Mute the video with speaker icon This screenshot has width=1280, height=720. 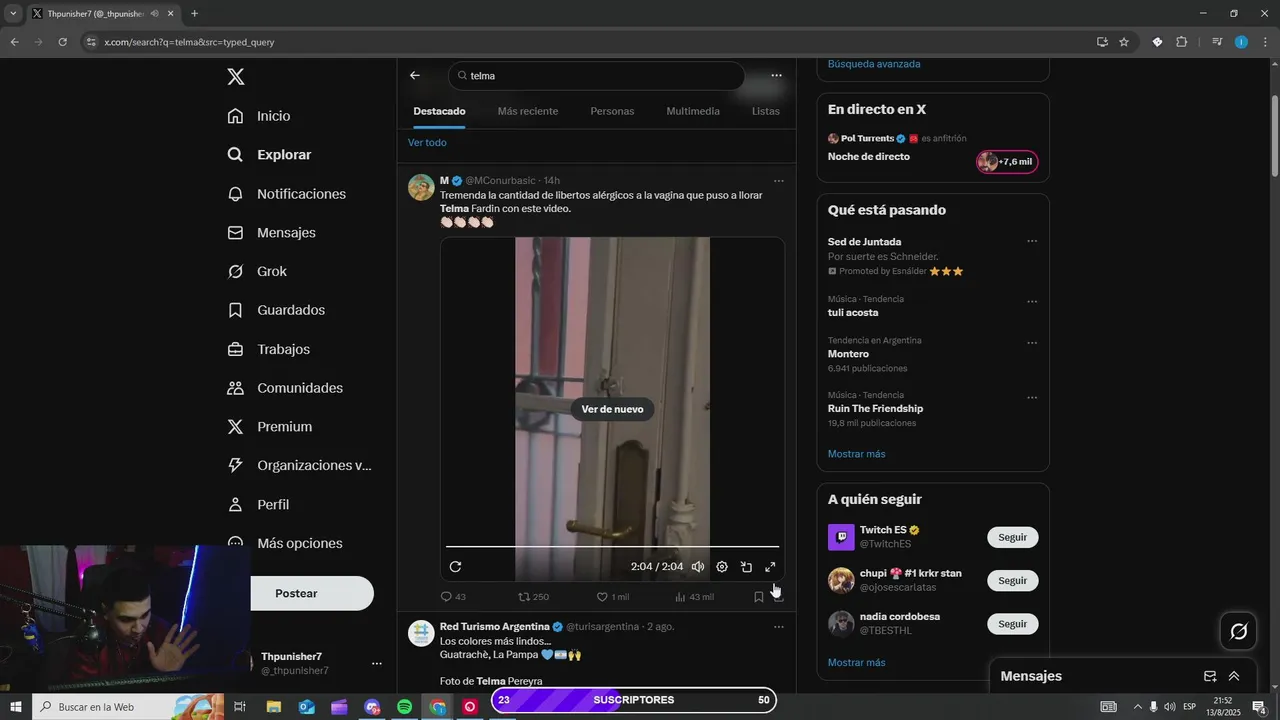coord(698,567)
